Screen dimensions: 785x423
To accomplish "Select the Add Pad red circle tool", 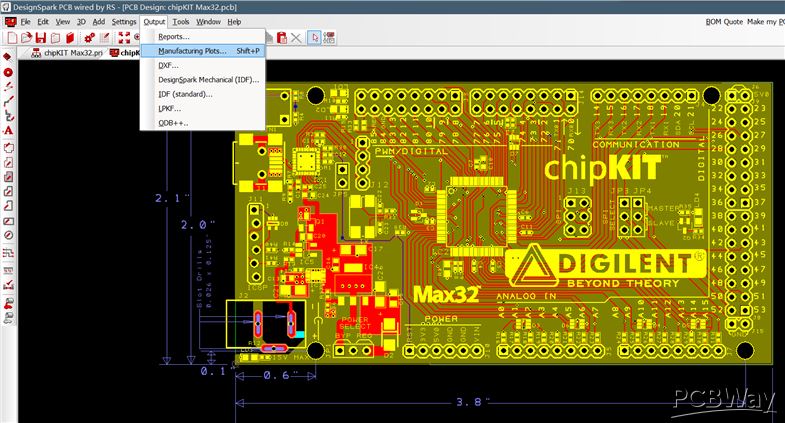I will tap(8, 72).
